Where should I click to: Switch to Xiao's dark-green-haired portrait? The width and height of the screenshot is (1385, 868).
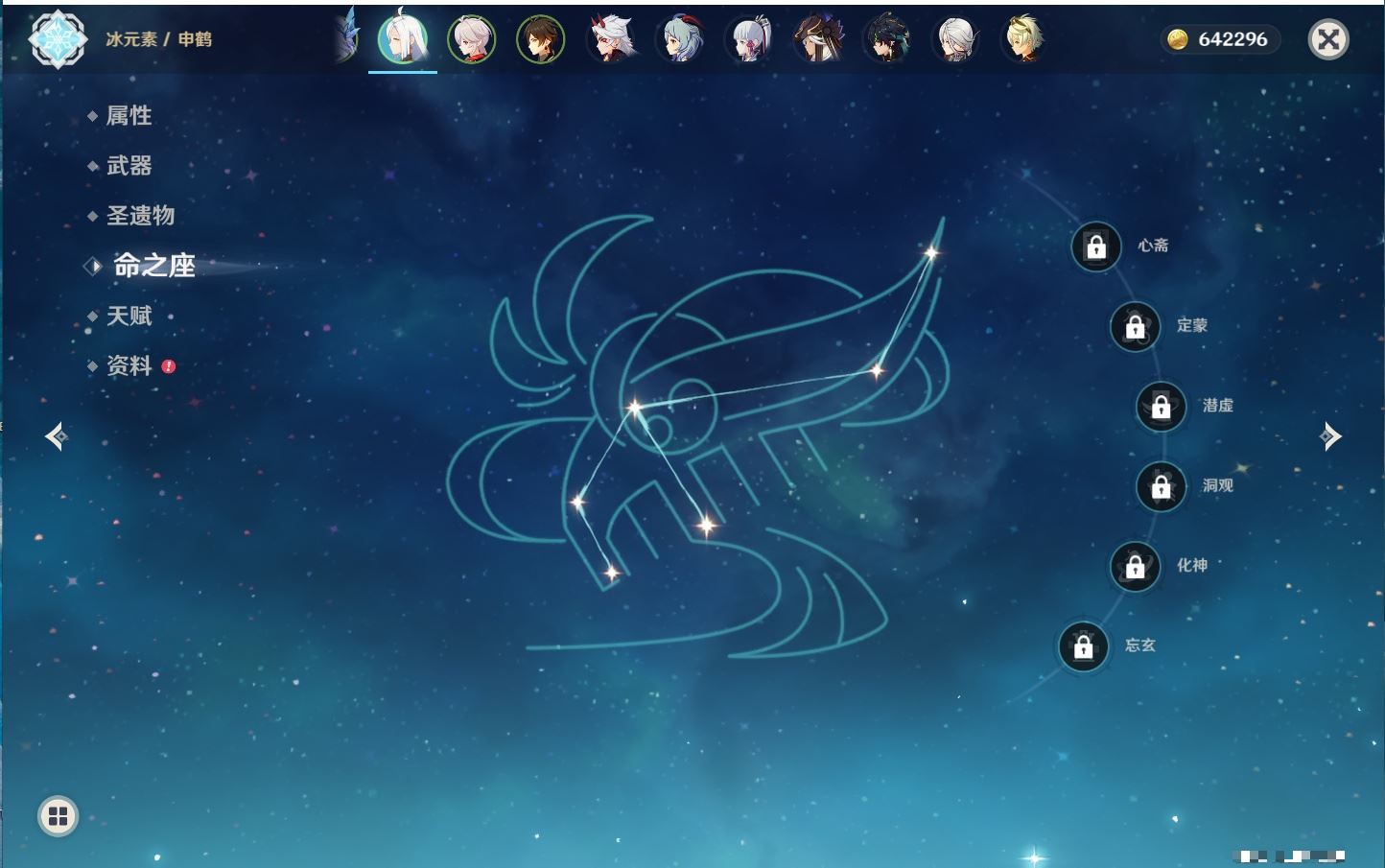click(x=887, y=39)
